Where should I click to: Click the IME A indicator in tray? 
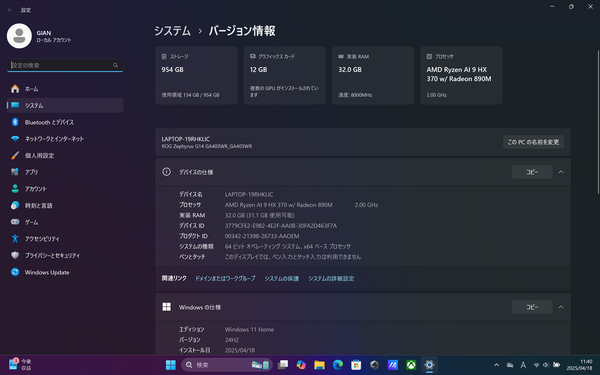pos(523,365)
